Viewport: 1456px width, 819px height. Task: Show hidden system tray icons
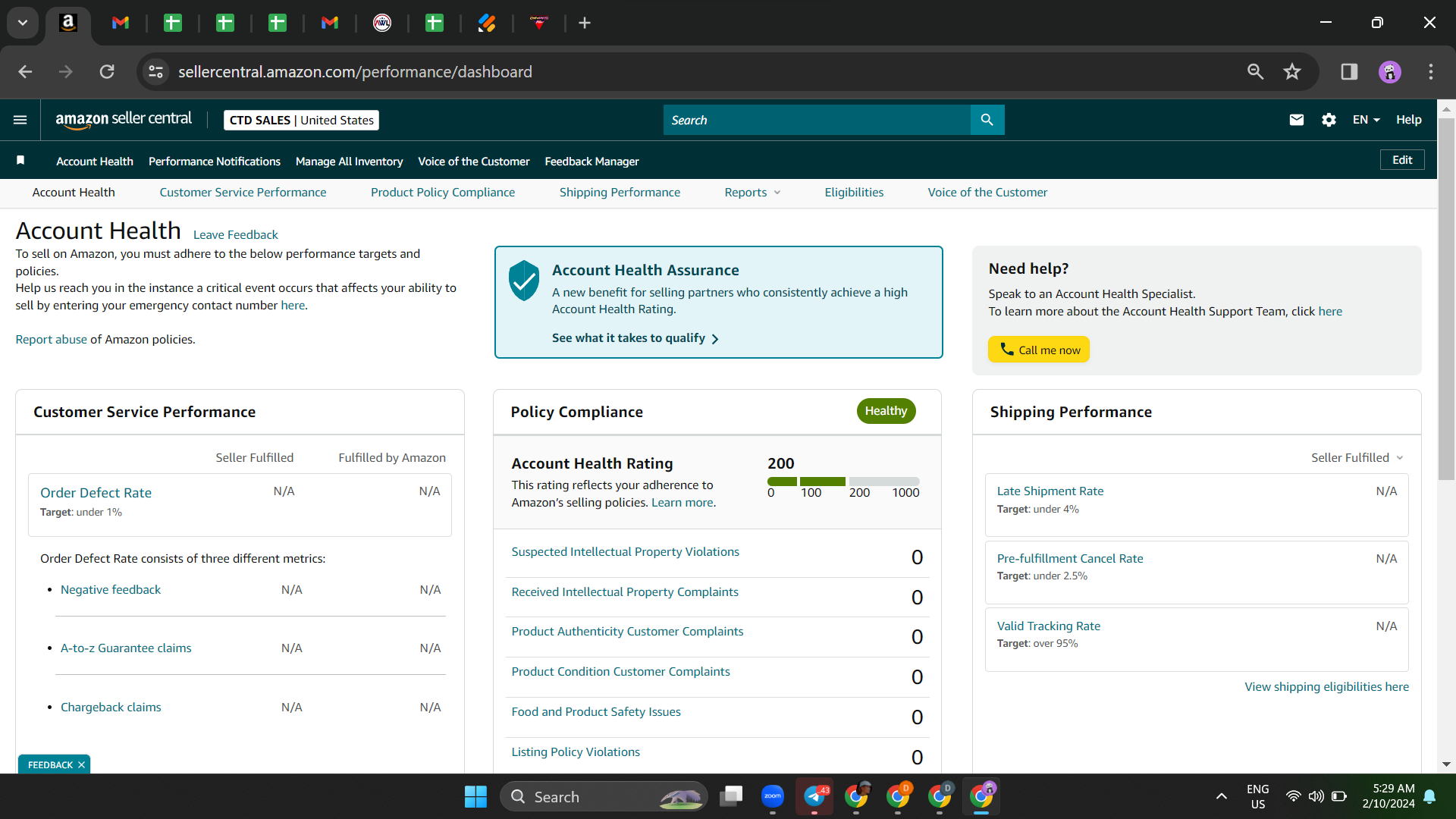(x=1221, y=796)
